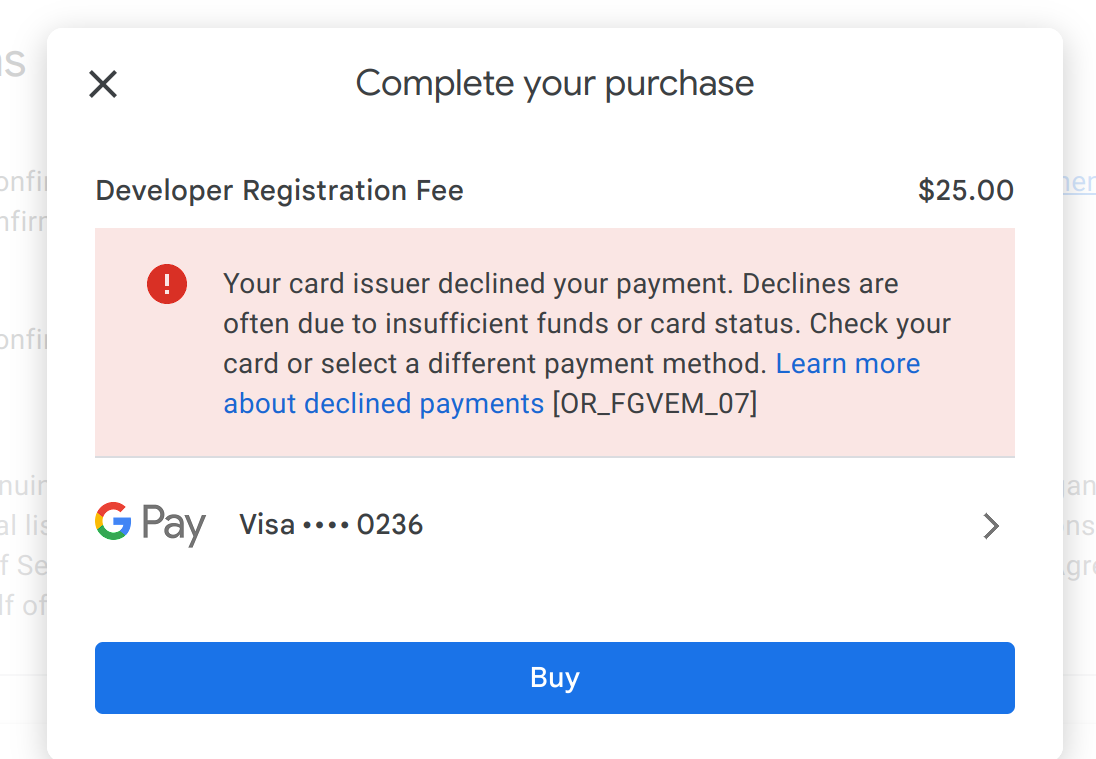Click the Pay wordmark beside the G
The height and width of the screenshot is (759, 1096).
click(x=173, y=525)
